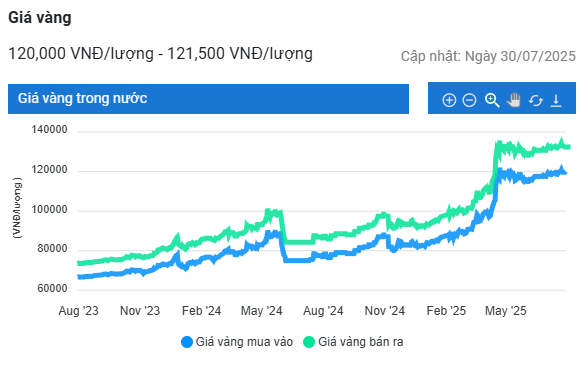The image size is (588, 369).
Task: Click the Aug '23 x-axis label
Action: (x=78, y=310)
